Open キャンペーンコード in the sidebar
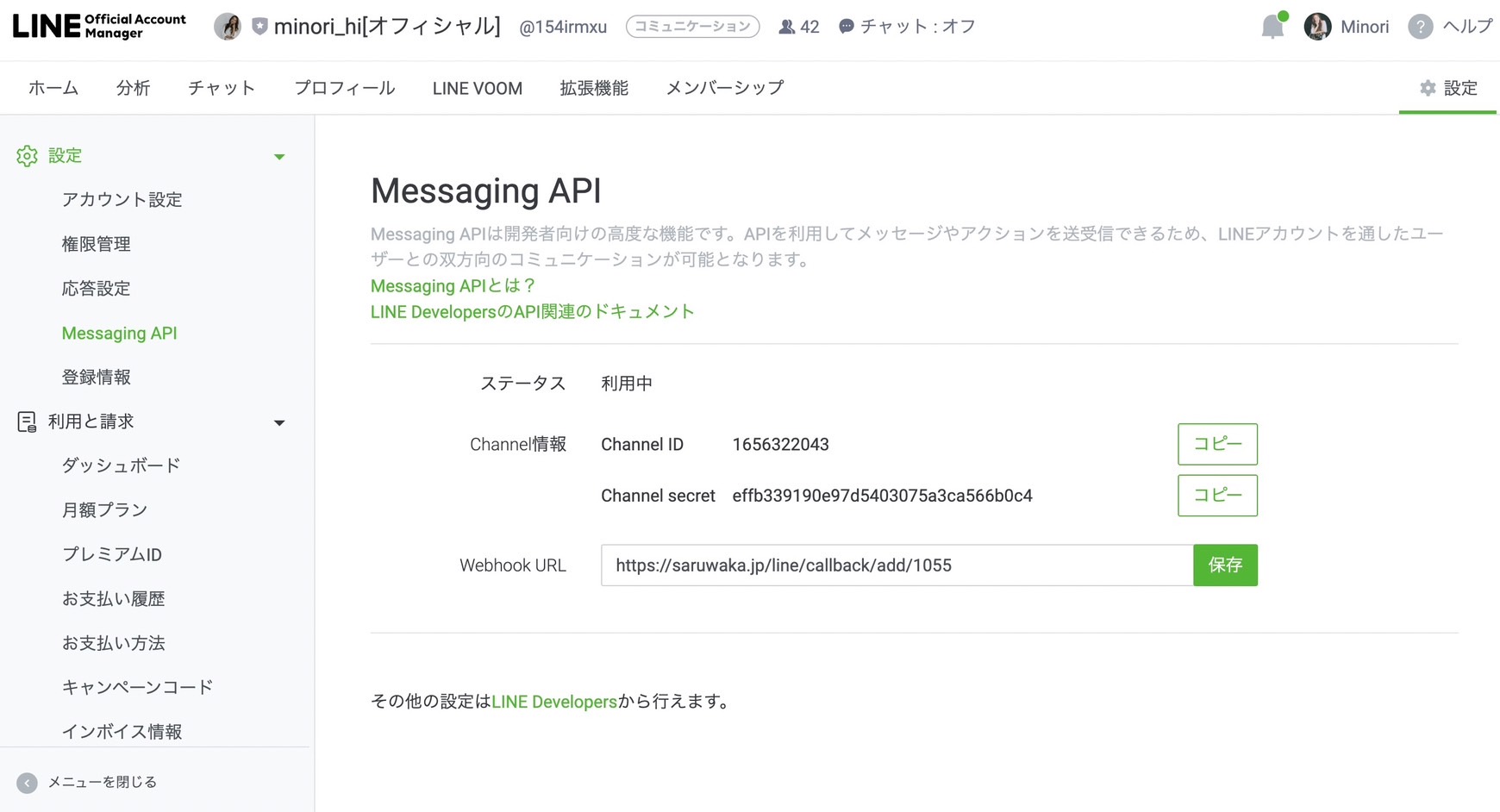Image resolution: width=1500 pixels, height=812 pixels. click(x=138, y=687)
